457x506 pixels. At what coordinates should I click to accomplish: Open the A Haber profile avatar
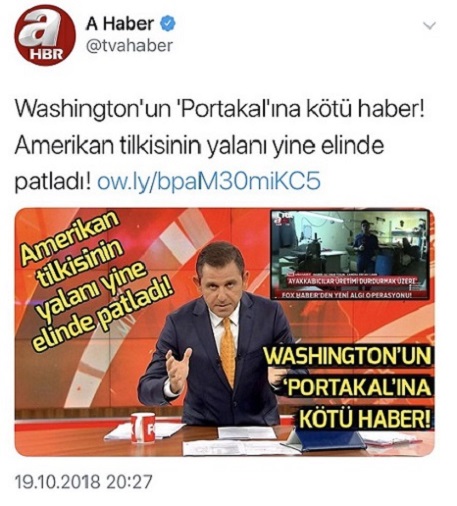point(45,35)
